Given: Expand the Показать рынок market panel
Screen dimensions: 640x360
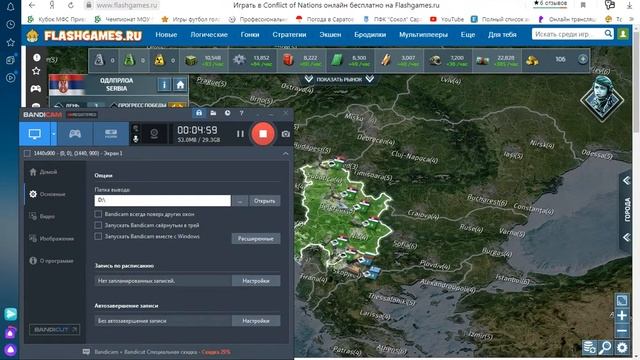Looking at the screenshot, I should pyautogui.click(x=339, y=79).
